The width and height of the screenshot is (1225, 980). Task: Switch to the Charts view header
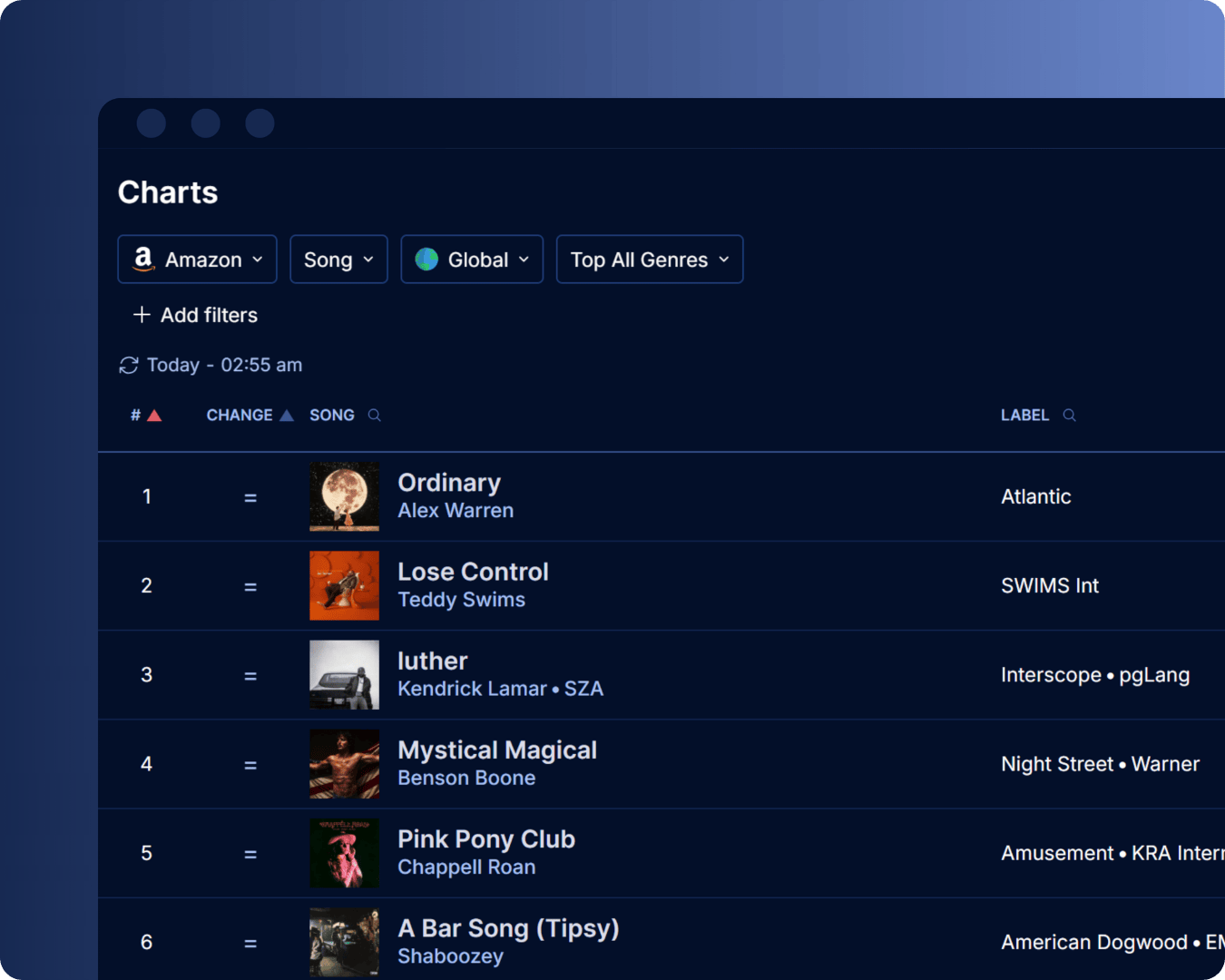167,191
